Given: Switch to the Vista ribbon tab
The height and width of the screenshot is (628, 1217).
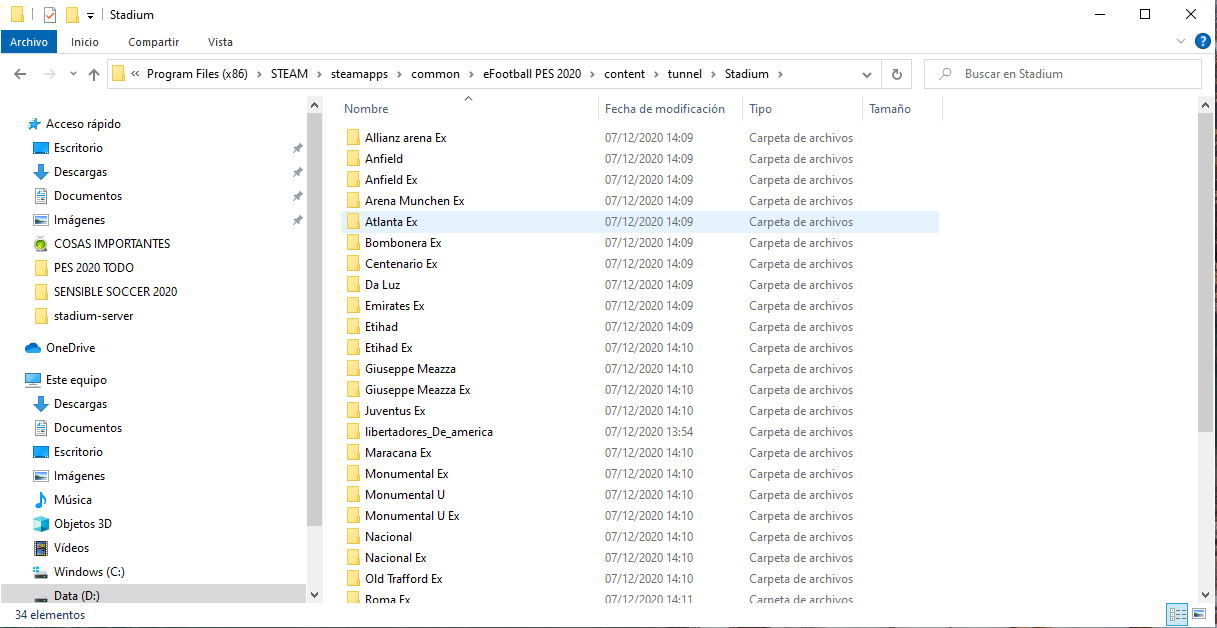Looking at the screenshot, I should [220, 42].
